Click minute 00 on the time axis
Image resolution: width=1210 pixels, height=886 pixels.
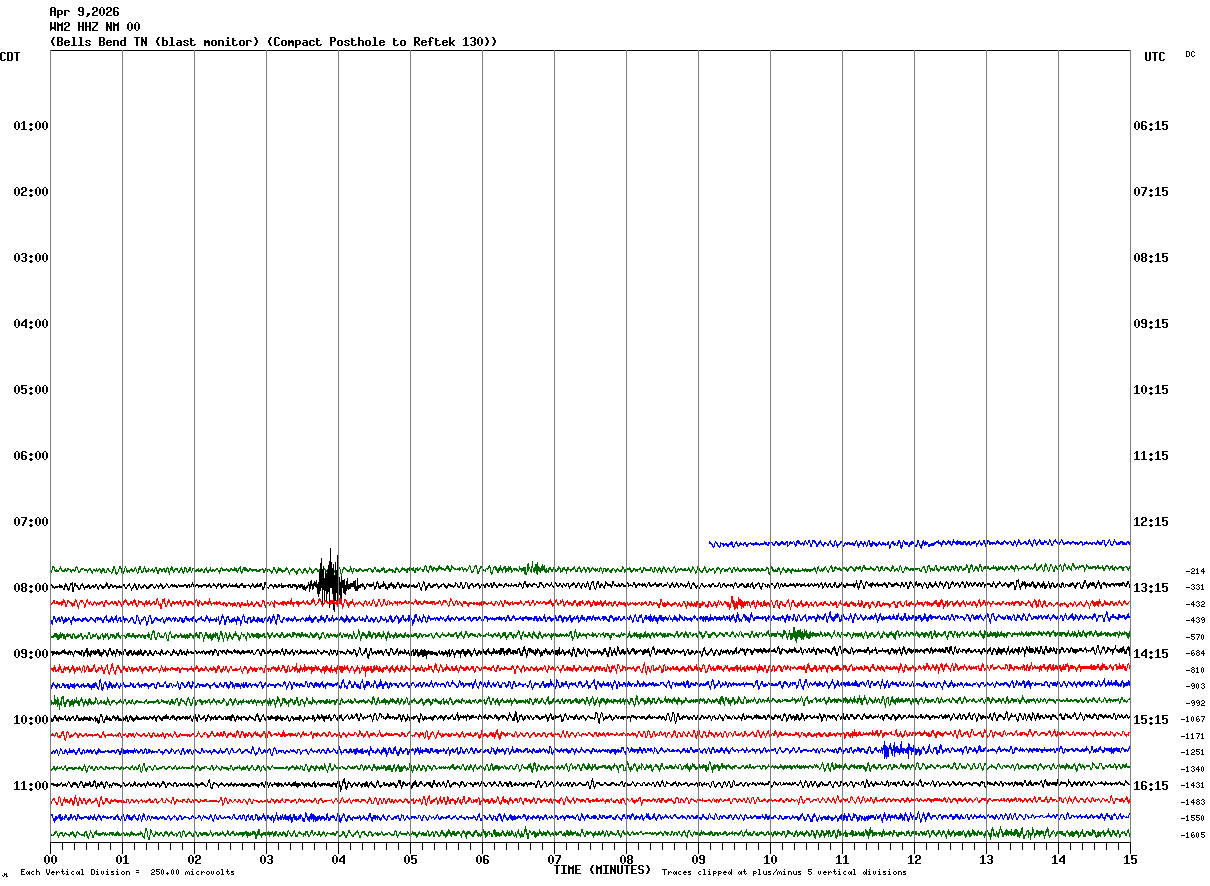(x=51, y=859)
